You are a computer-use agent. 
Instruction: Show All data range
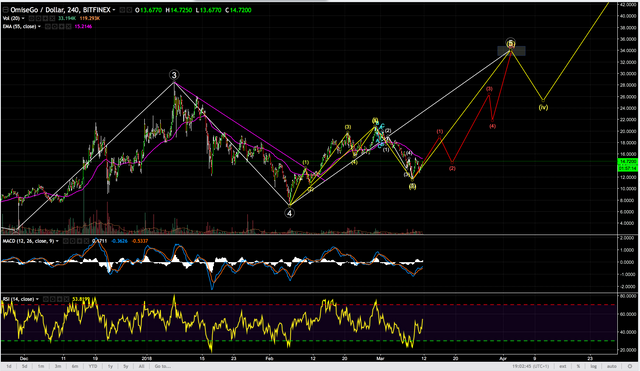click(142, 367)
